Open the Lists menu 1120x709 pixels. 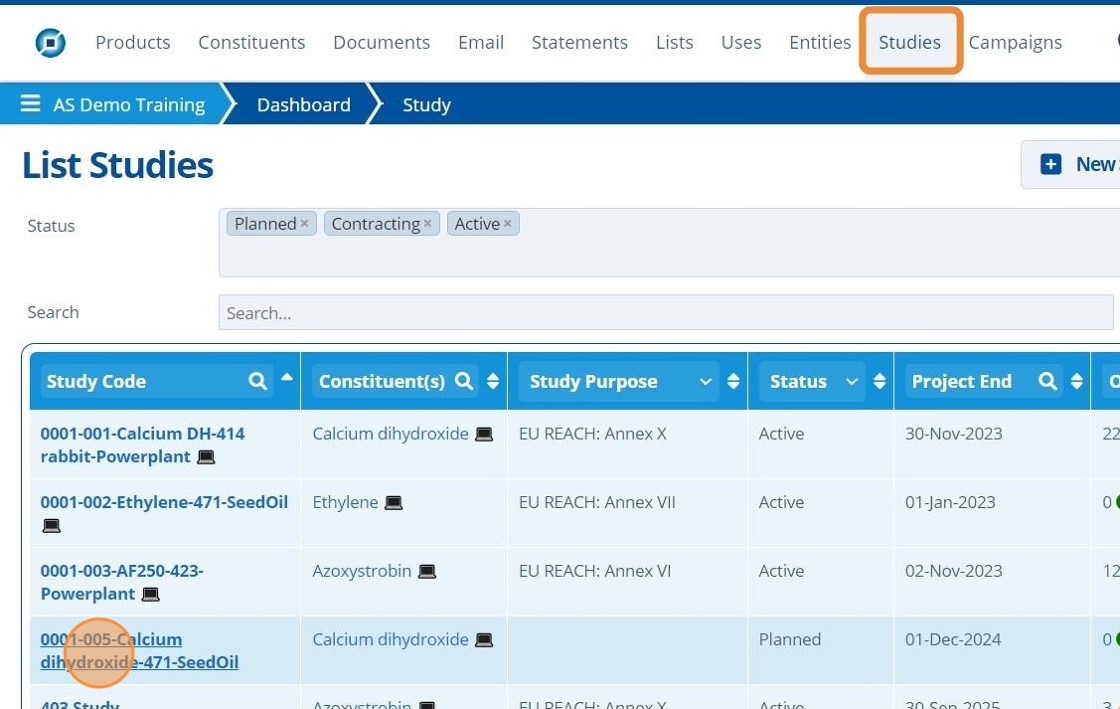tap(674, 42)
